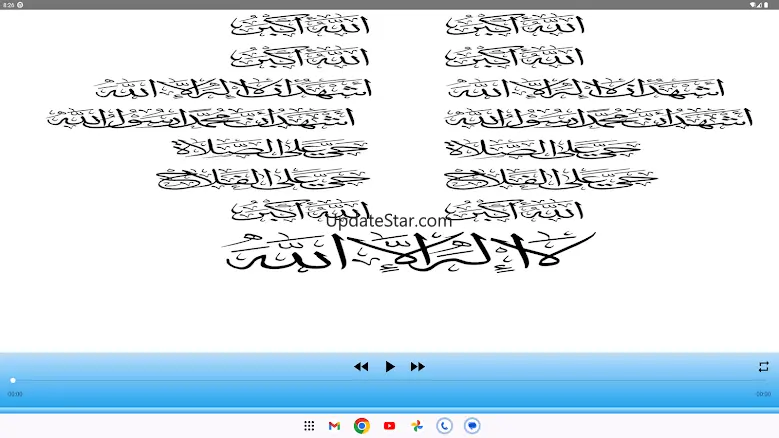Click the fast-forward button

[418, 367]
